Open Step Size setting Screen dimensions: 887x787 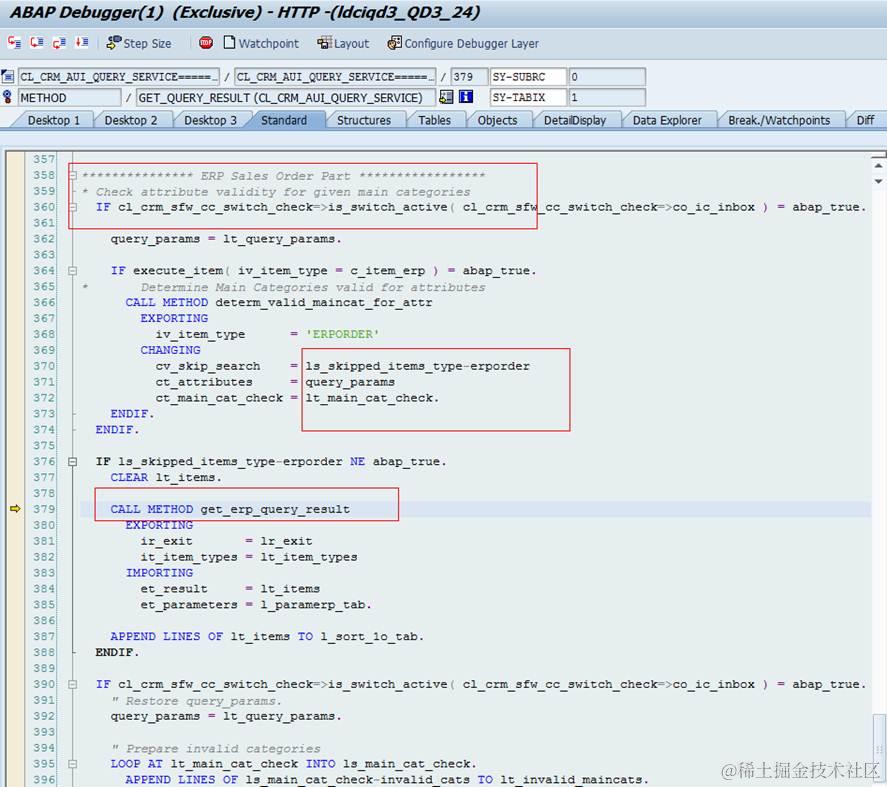click(139, 43)
